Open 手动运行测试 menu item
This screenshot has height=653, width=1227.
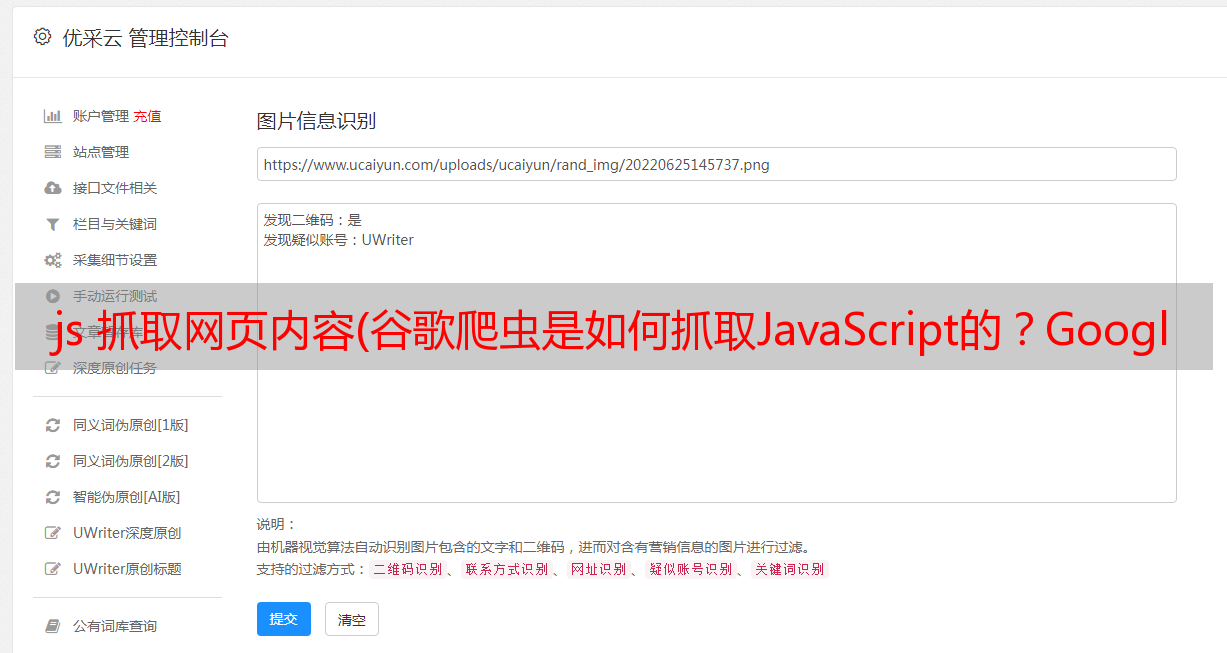tap(115, 296)
